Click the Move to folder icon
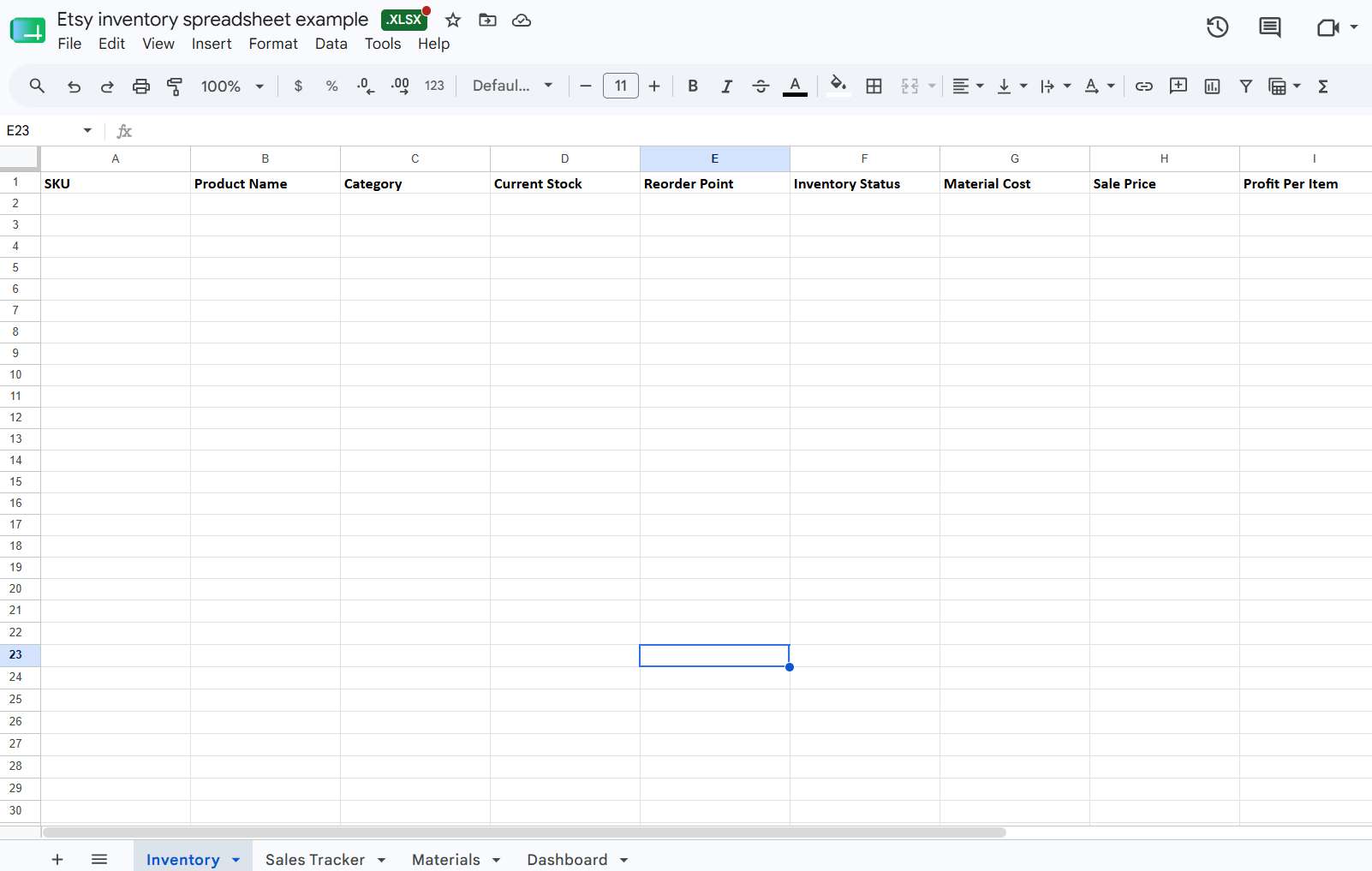1372x871 pixels. (487, 20)
